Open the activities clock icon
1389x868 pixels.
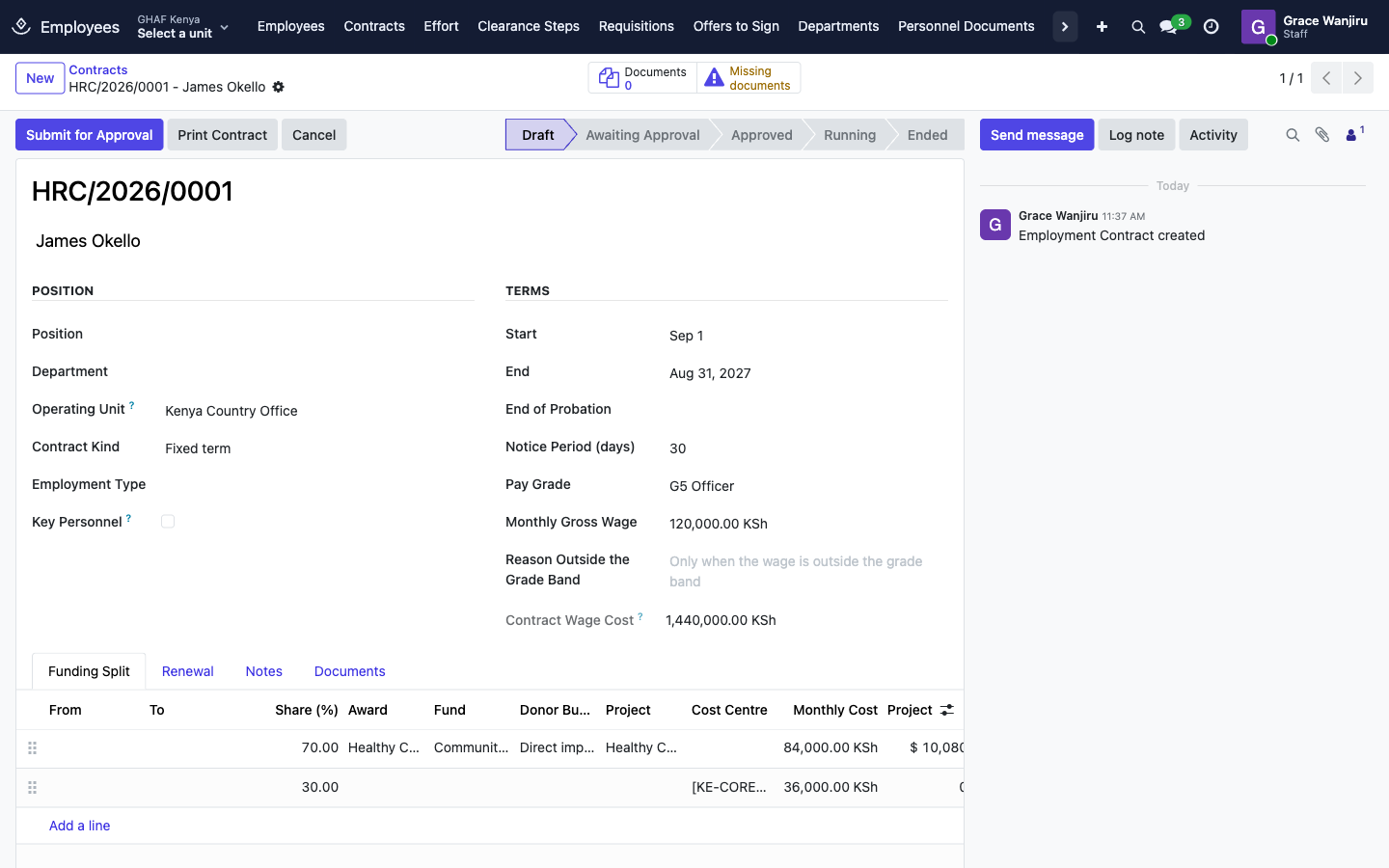point(1212,27)
